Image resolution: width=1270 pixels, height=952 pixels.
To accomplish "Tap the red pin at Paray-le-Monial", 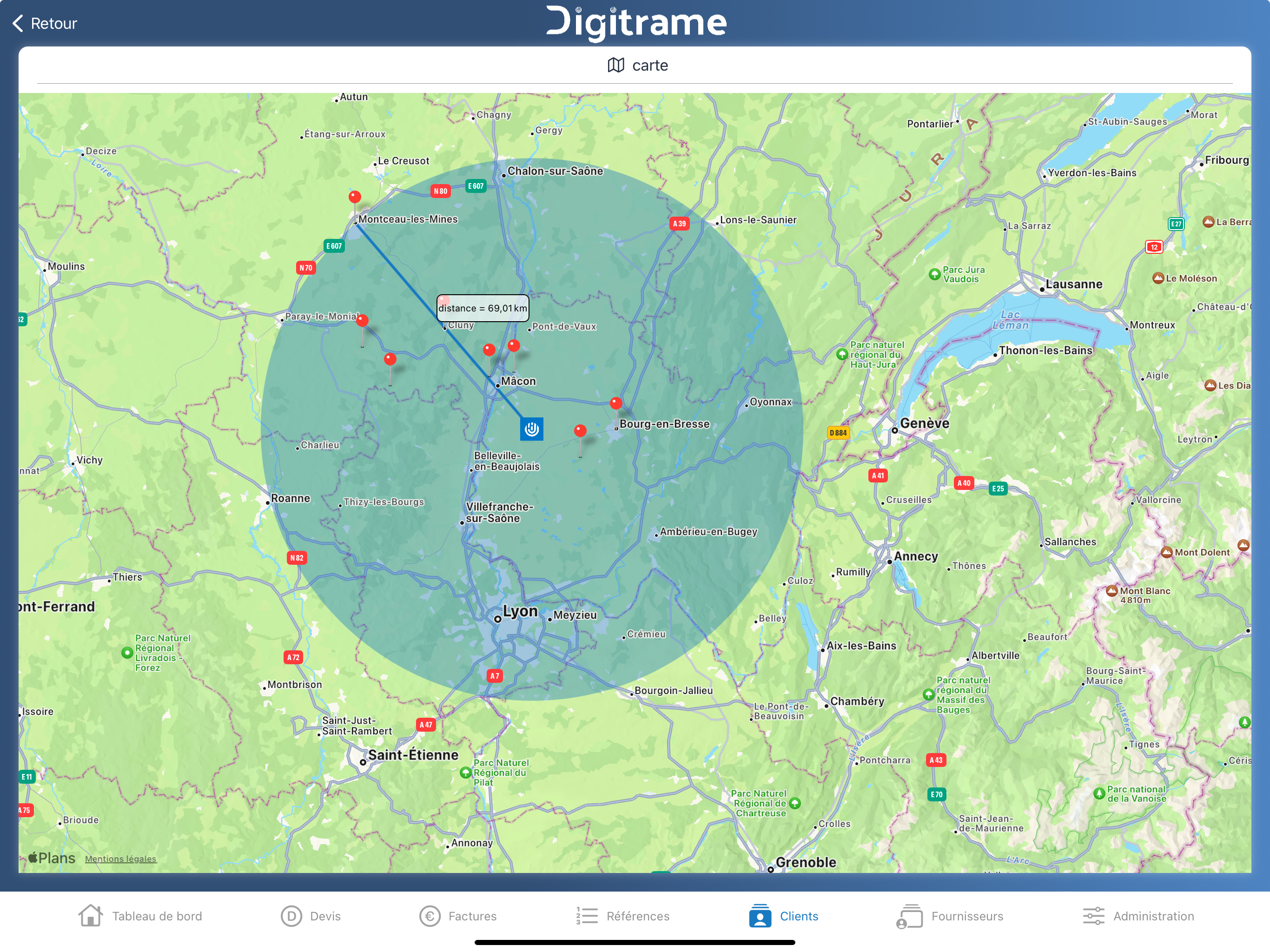I will coord(362,321).
